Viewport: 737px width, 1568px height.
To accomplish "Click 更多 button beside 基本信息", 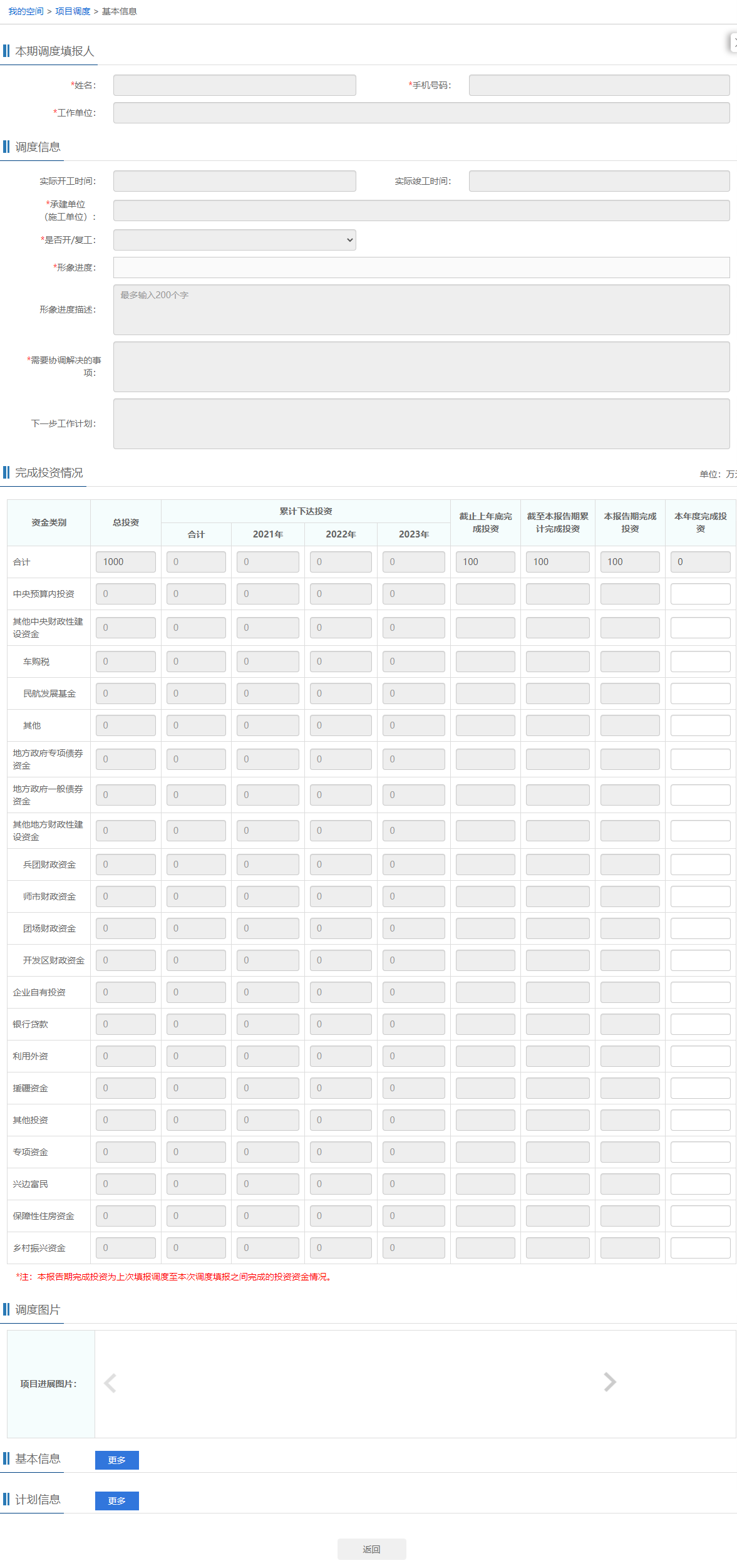I will [x=116, y=1460].
